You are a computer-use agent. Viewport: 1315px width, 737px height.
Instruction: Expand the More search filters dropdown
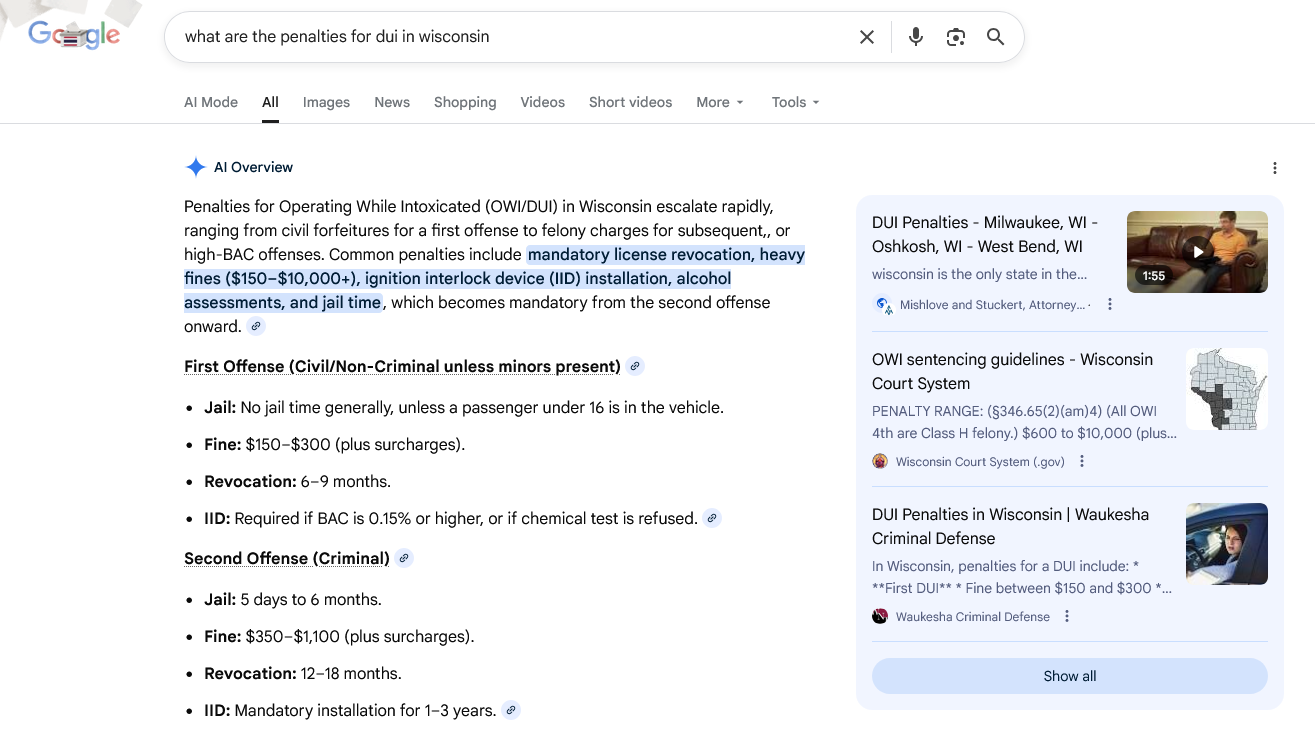point(720,102)
